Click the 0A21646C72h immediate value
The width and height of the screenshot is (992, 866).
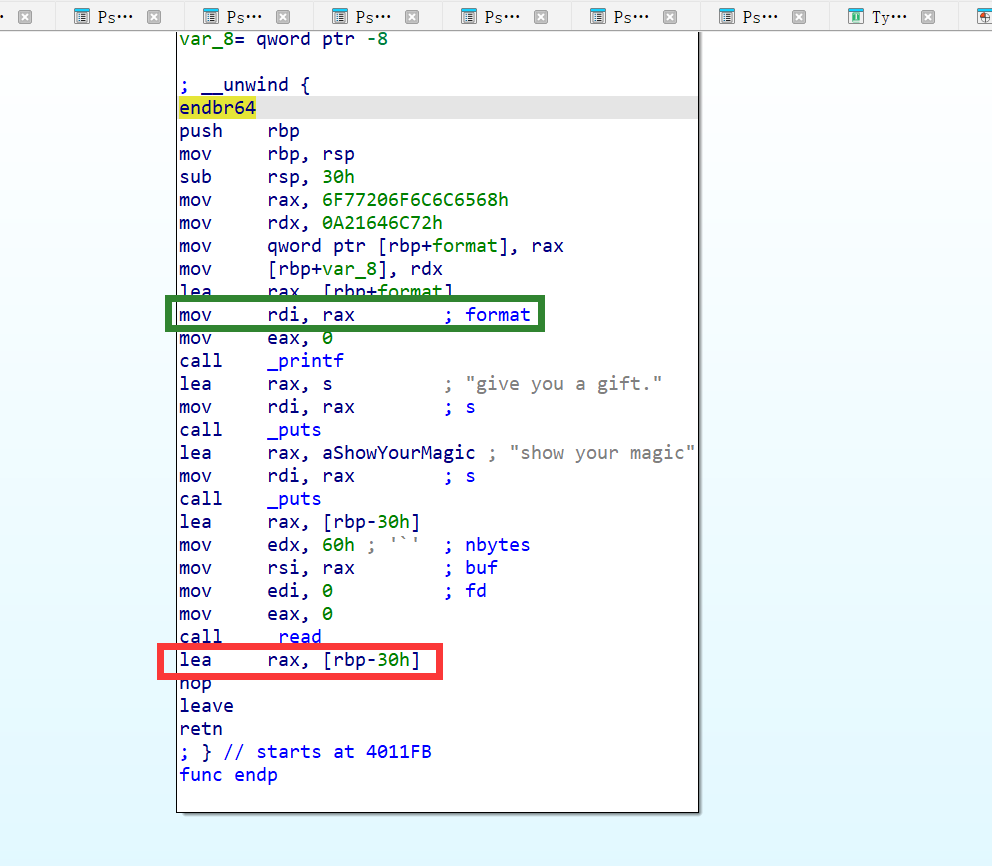(382, 223)
